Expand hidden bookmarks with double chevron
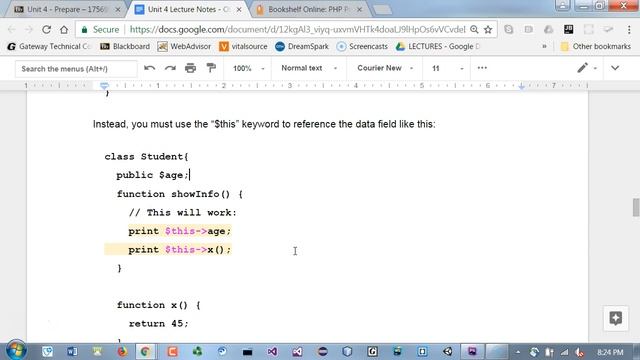Viewport: 640px width, 360px height. [x=544, y=47]
